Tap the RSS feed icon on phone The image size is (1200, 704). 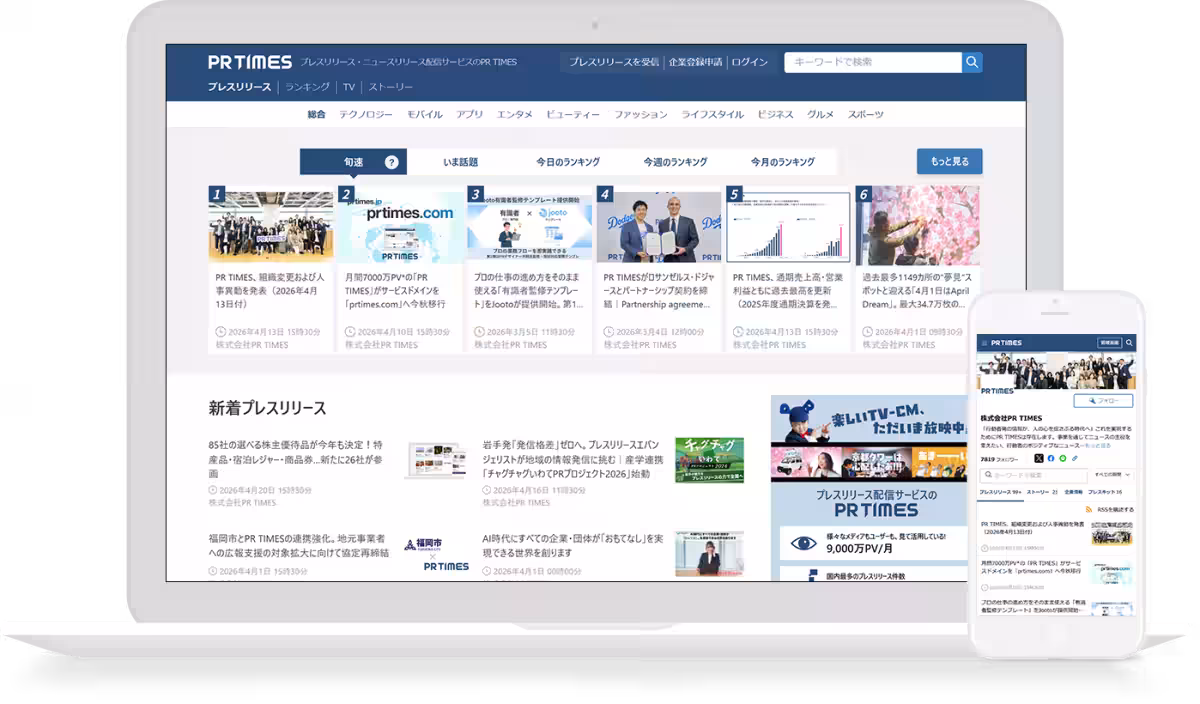(x=1089, y=509)
